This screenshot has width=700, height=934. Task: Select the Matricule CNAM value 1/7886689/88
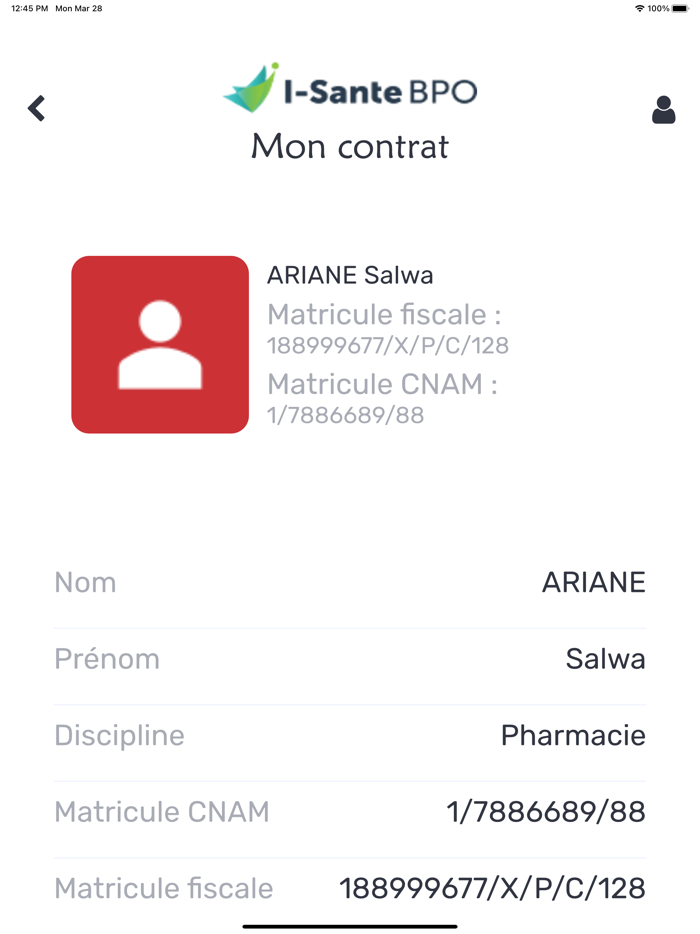[544, 812]
